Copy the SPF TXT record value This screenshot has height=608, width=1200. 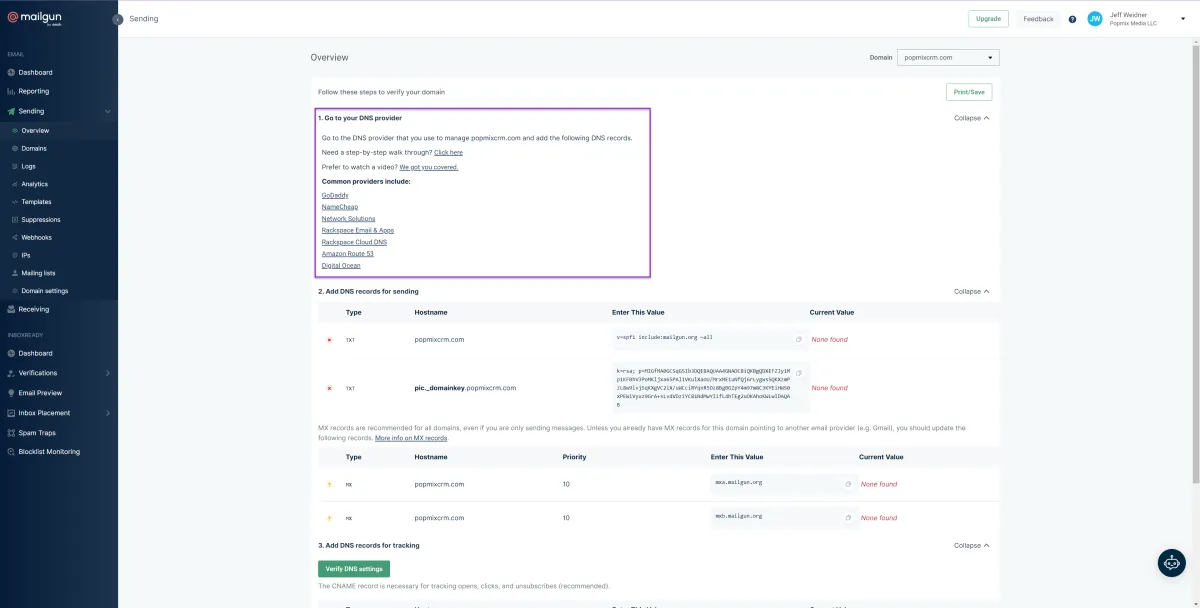(798, 339)
